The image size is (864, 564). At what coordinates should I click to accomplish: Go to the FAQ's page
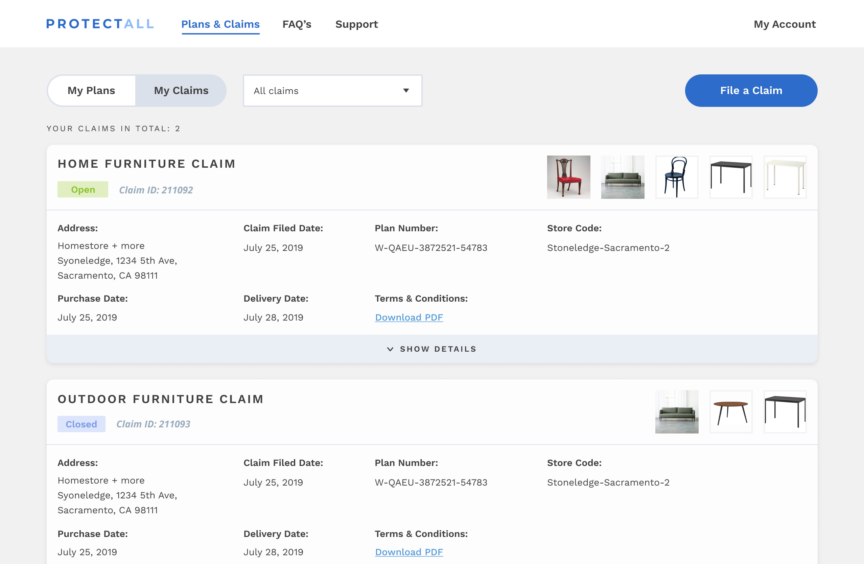point(296,24)
